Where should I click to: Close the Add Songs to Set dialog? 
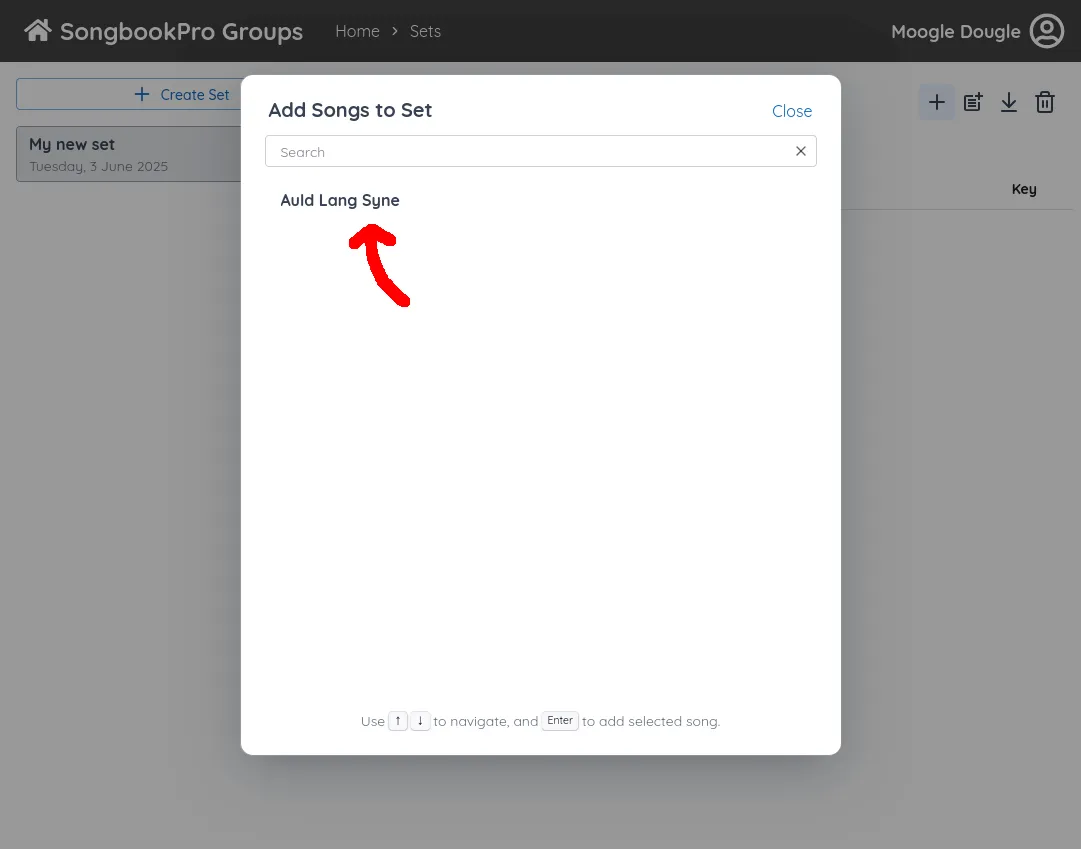point(791,111)
